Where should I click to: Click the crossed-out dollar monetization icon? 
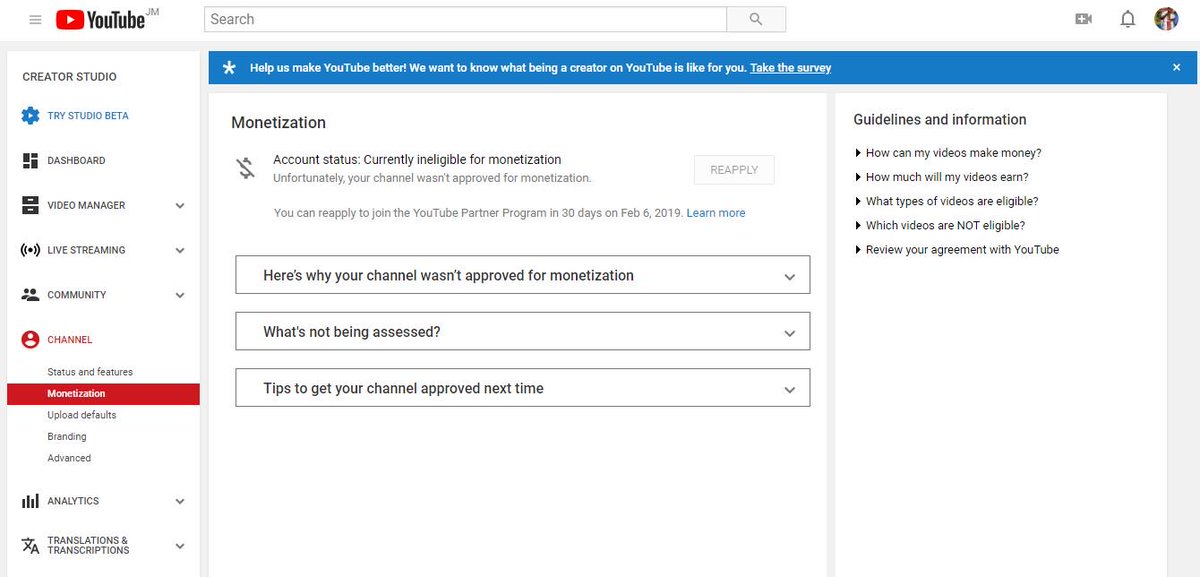(x=246, y=168)
